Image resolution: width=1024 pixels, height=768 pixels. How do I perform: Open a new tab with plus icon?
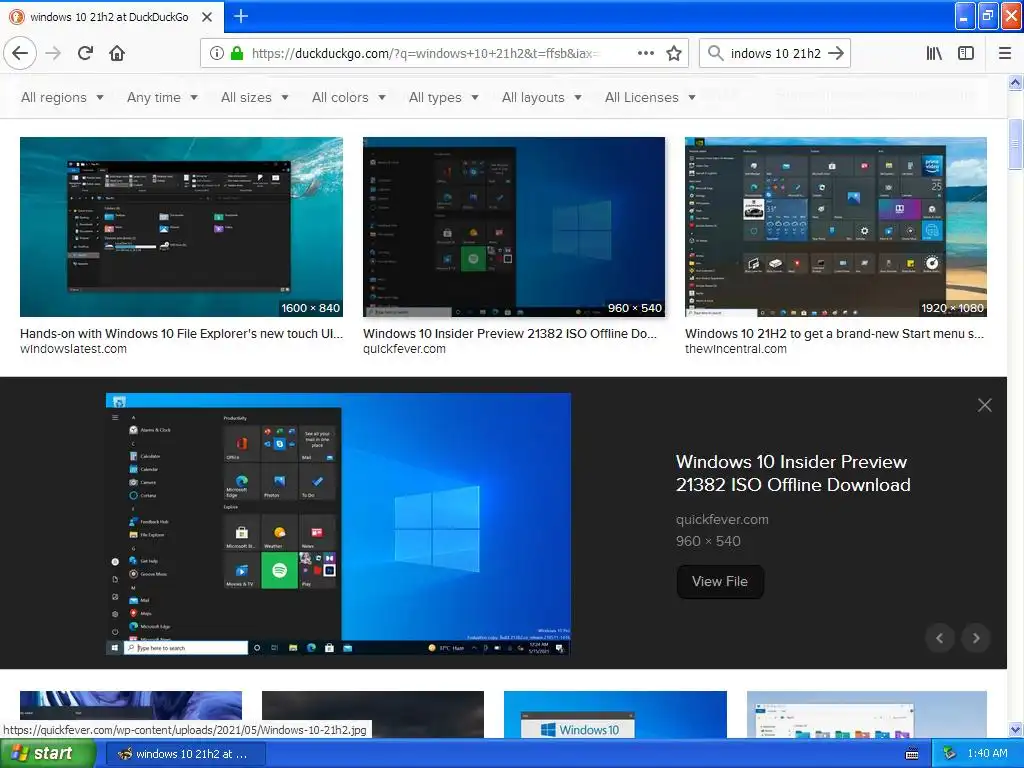click(241, 16)
